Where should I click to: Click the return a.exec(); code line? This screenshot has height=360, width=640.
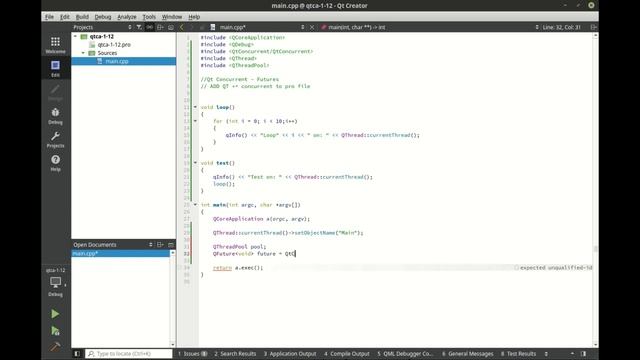point(238,268)
